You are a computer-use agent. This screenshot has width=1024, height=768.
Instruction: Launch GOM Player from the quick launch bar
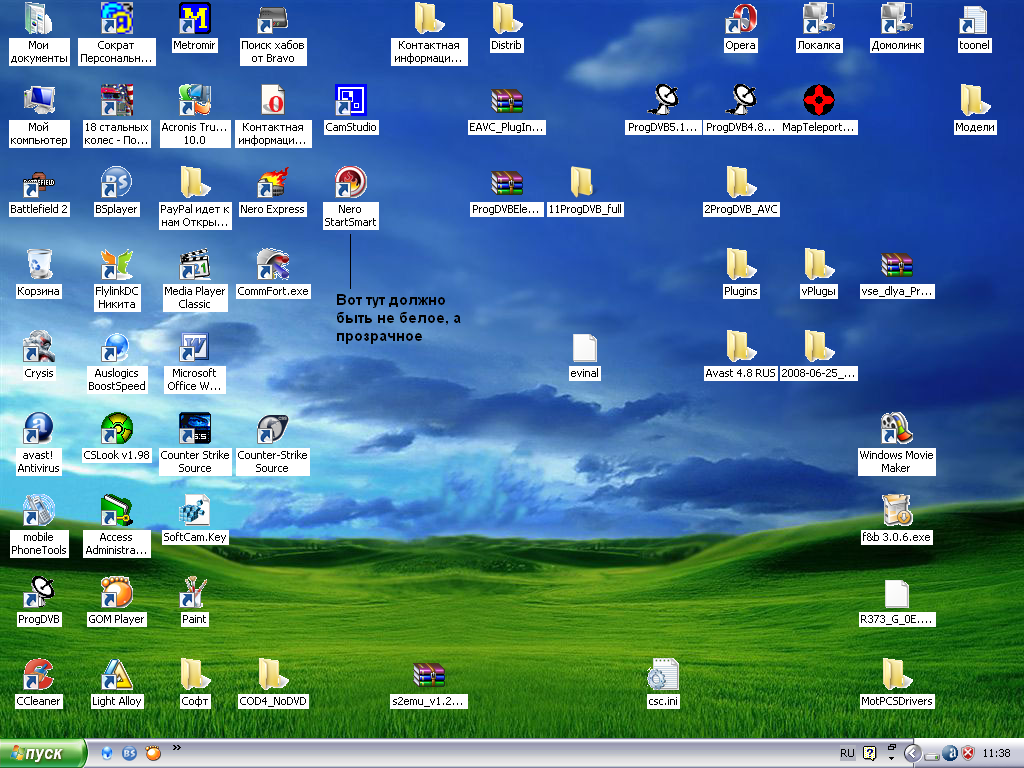153,753
